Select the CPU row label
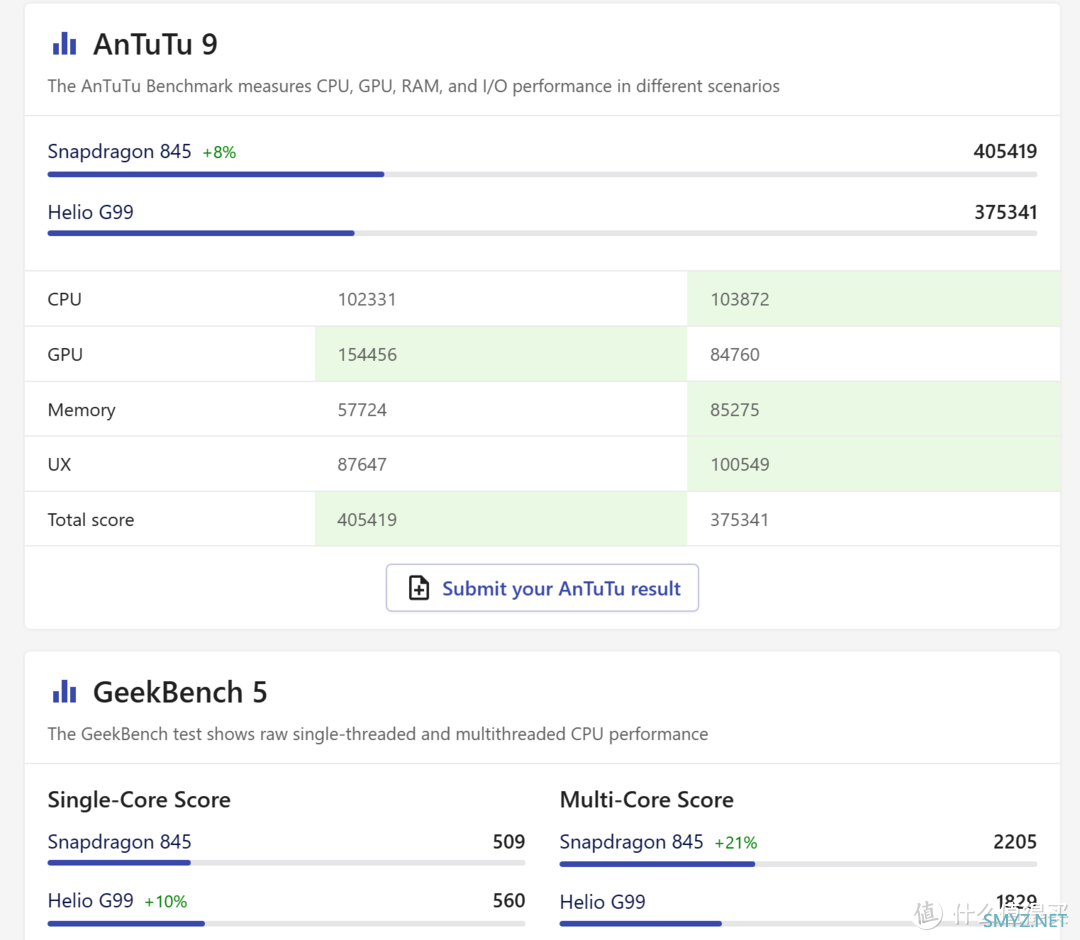Image resolution: width=1080 pixels, height=940 pixels. [65, 300]
